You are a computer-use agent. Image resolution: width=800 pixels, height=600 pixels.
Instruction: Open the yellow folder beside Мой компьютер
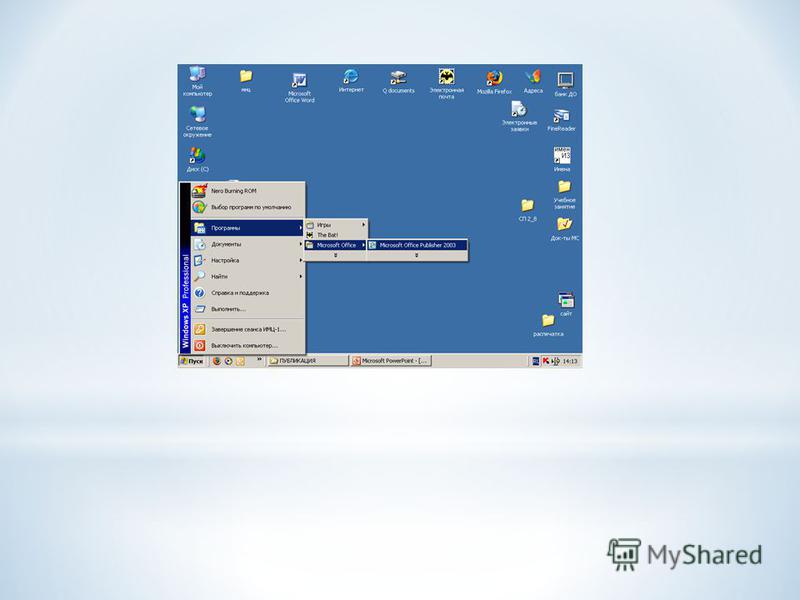(246, 81)
